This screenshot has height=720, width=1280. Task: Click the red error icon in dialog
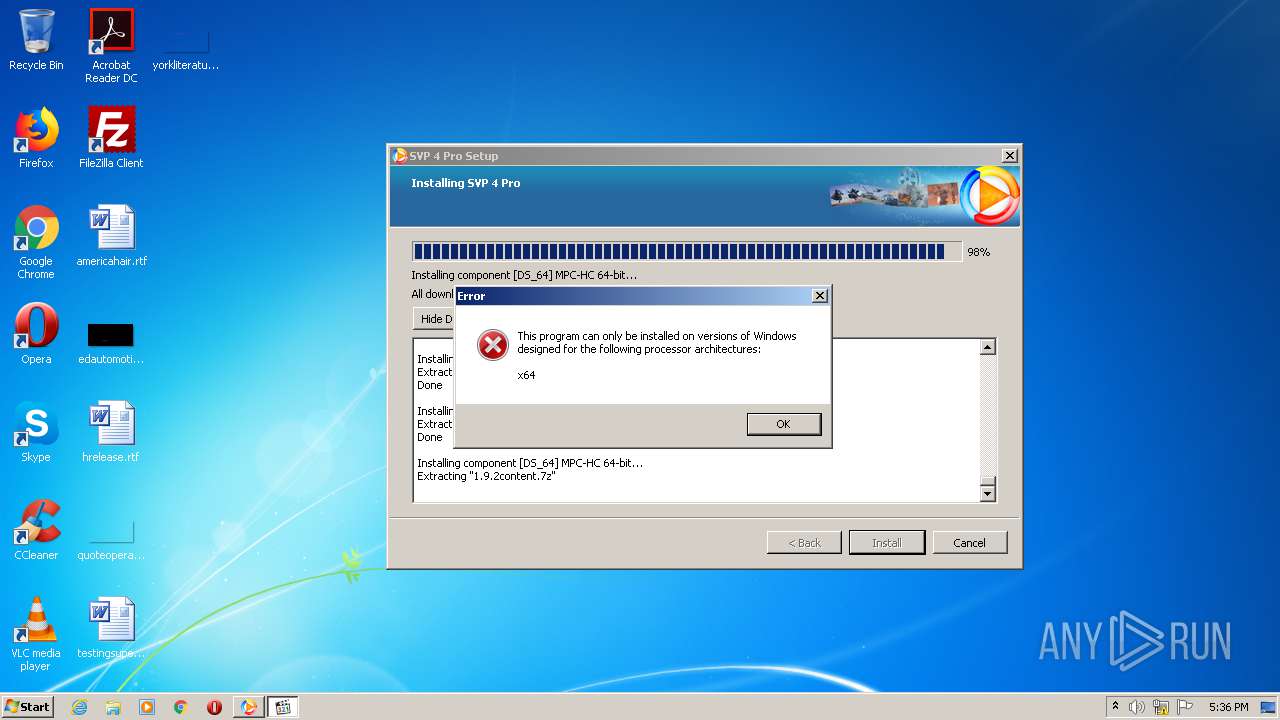point(492,345)
